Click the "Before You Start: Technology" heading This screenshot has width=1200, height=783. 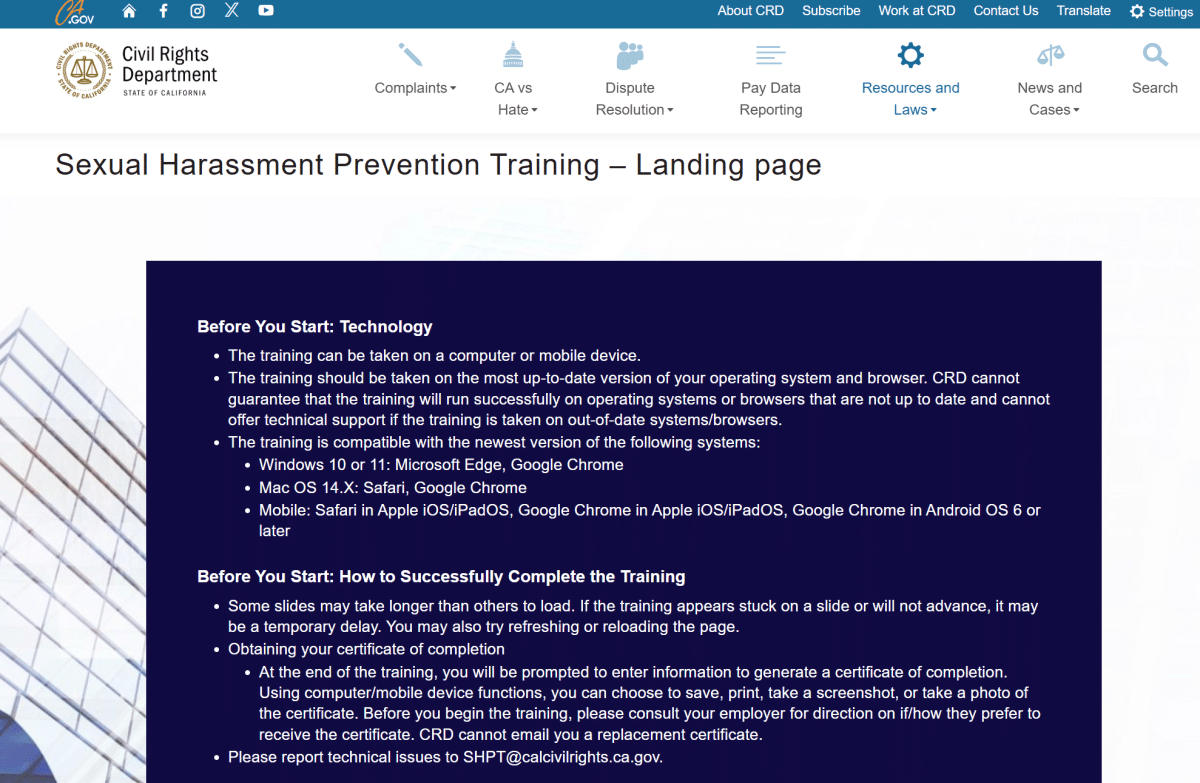point(315,327)
